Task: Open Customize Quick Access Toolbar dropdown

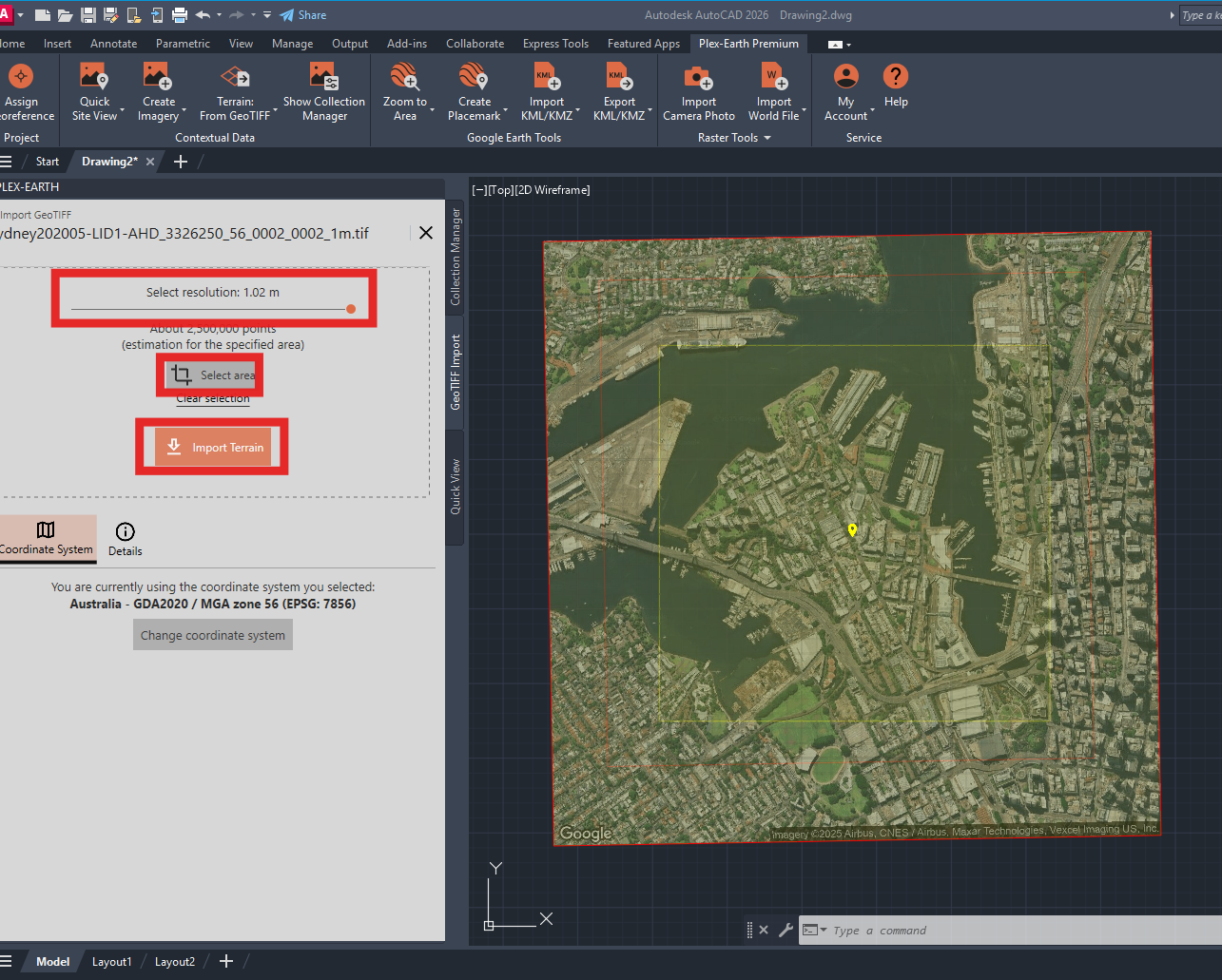Action: (267, 15)
